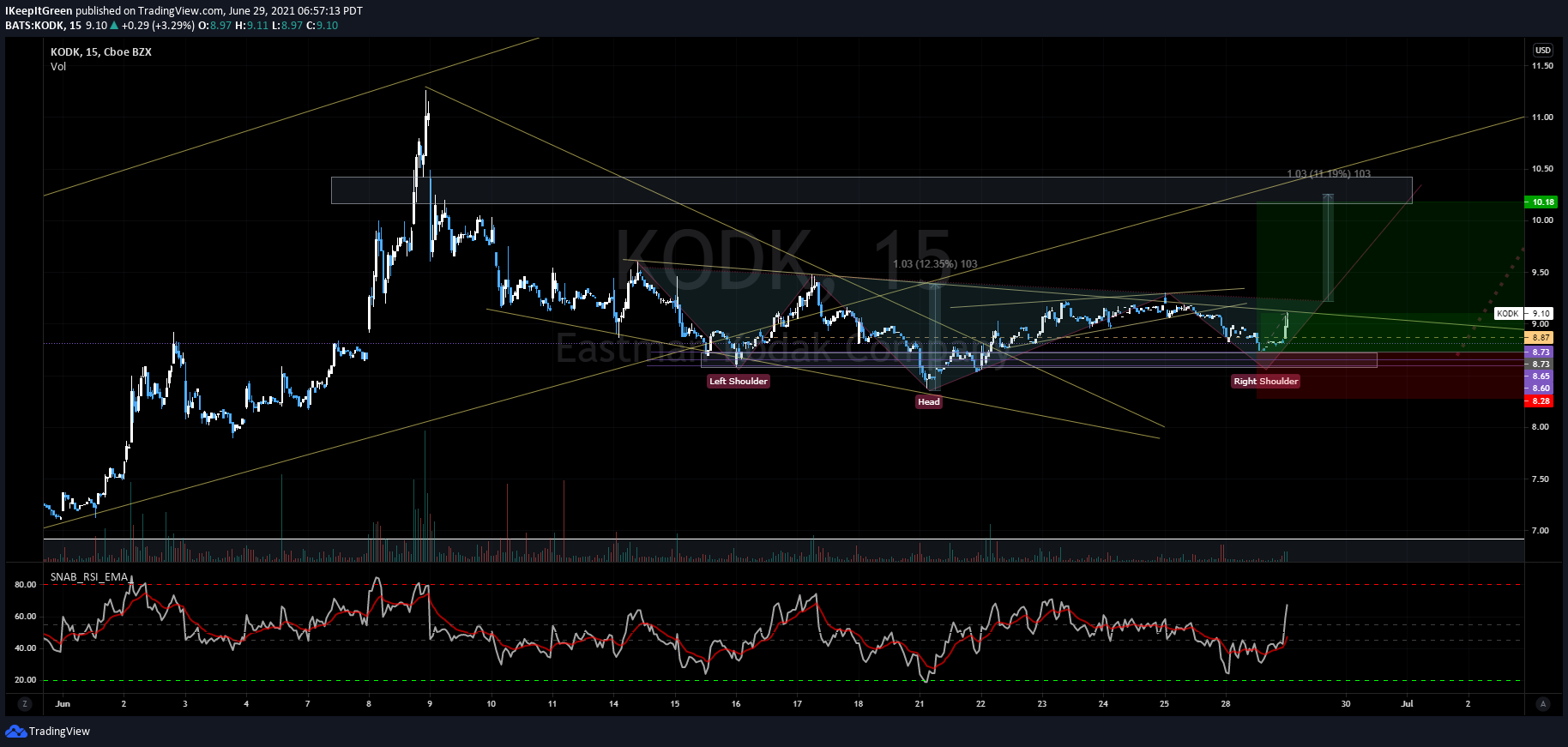Click the 20.00 RSI axis value
Viewport: 1568px width, 747px height.
coord(26,680)
